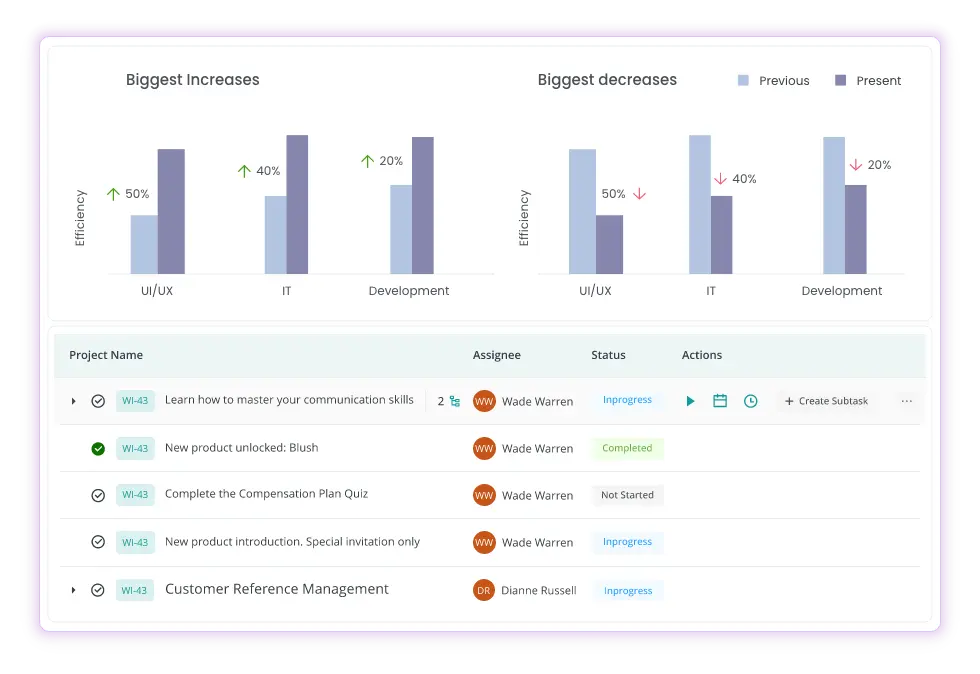Click the green up arrow beside 40%
This screenshot has width=980, height=674.
tap(244, 171)
